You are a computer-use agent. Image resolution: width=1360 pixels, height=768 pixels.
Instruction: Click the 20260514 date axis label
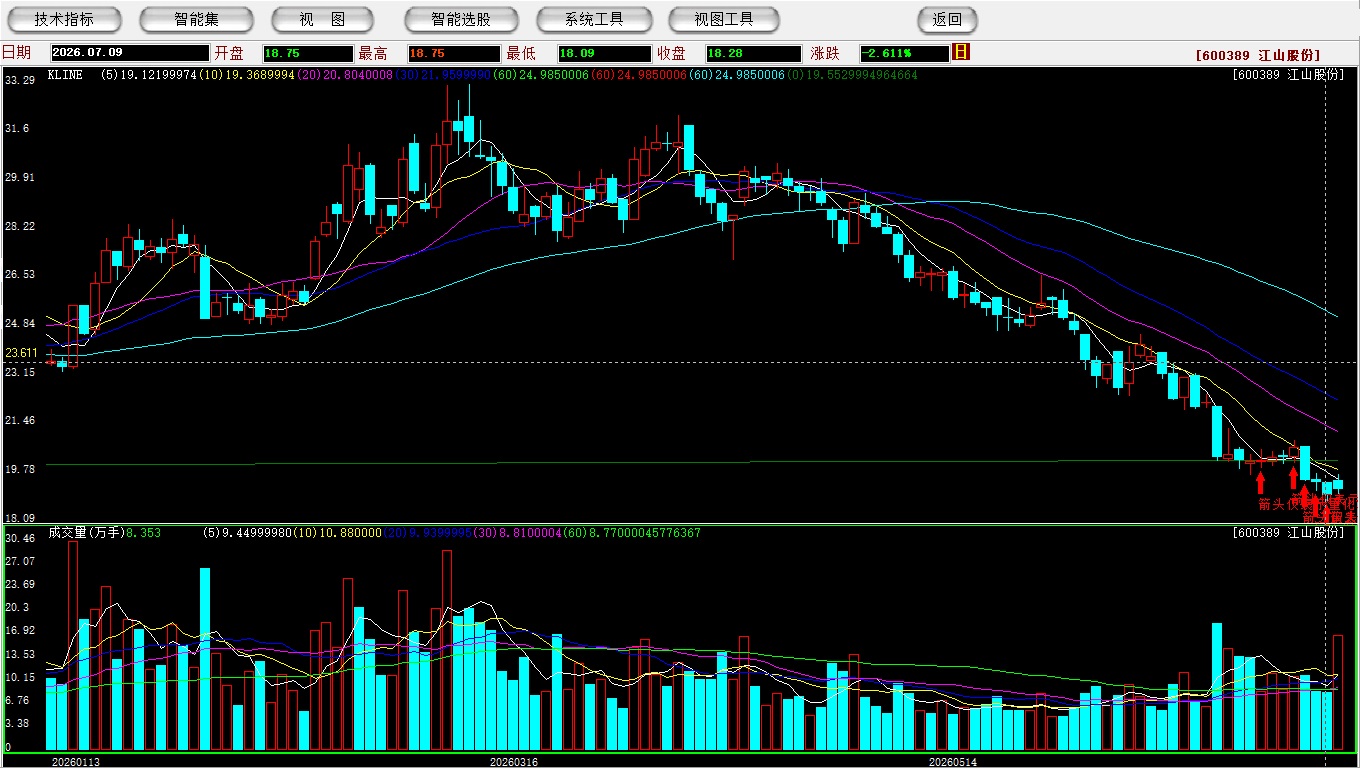pos(953,762)
